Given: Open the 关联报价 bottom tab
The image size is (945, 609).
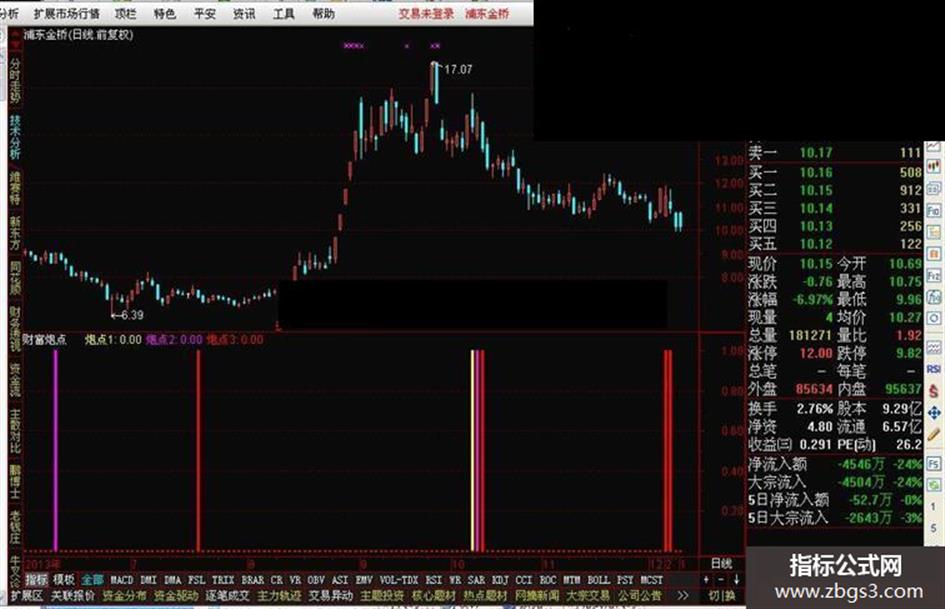Looking at the screenshot, I should click(x=73, y=596).
